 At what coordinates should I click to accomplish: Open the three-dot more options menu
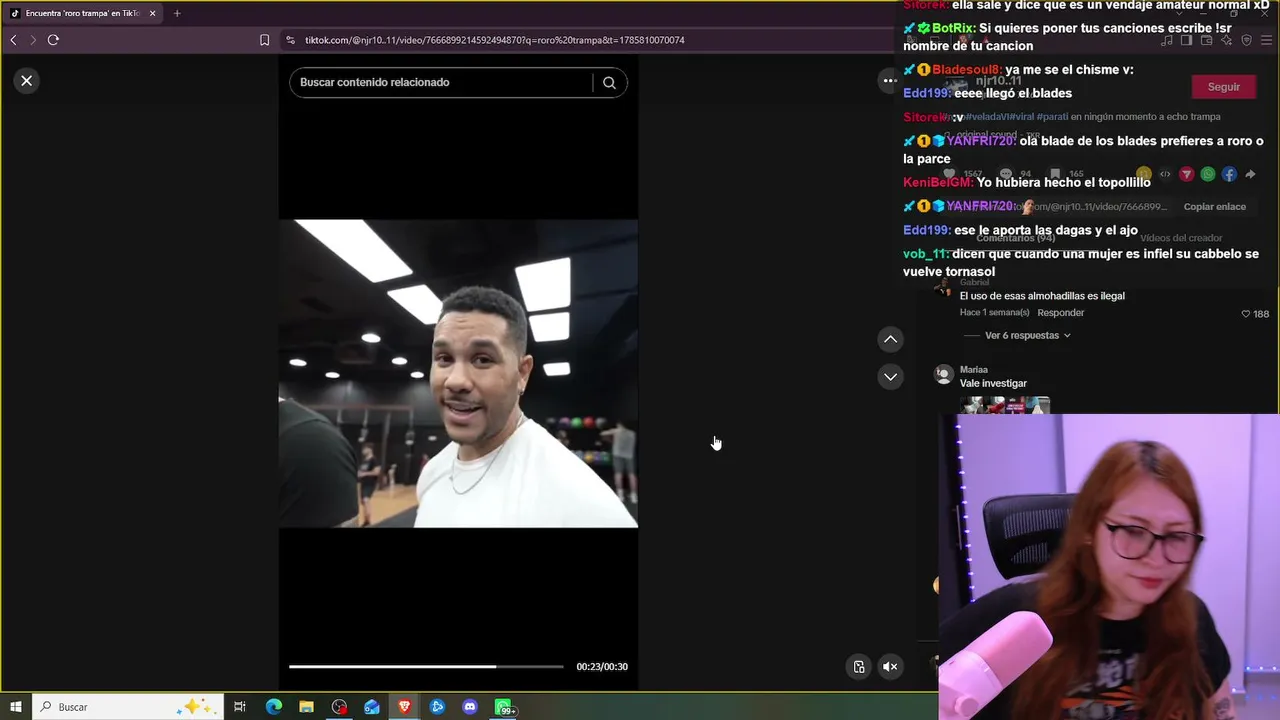(889, 81)
